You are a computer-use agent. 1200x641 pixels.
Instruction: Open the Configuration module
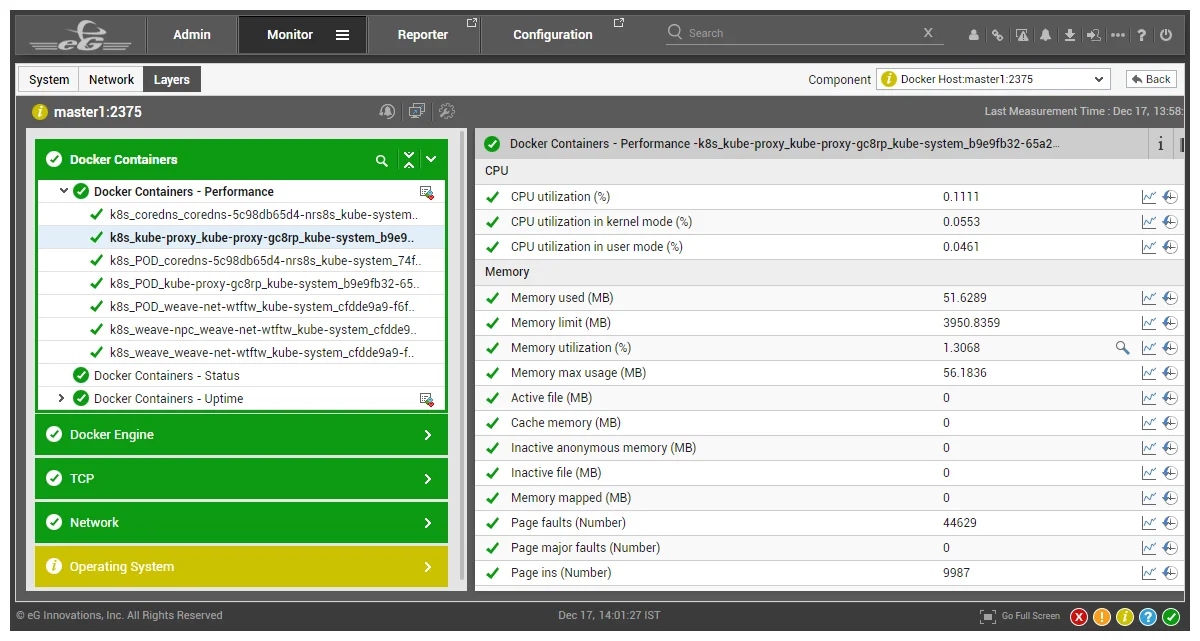pyautogui.click(x=555, y=35)
